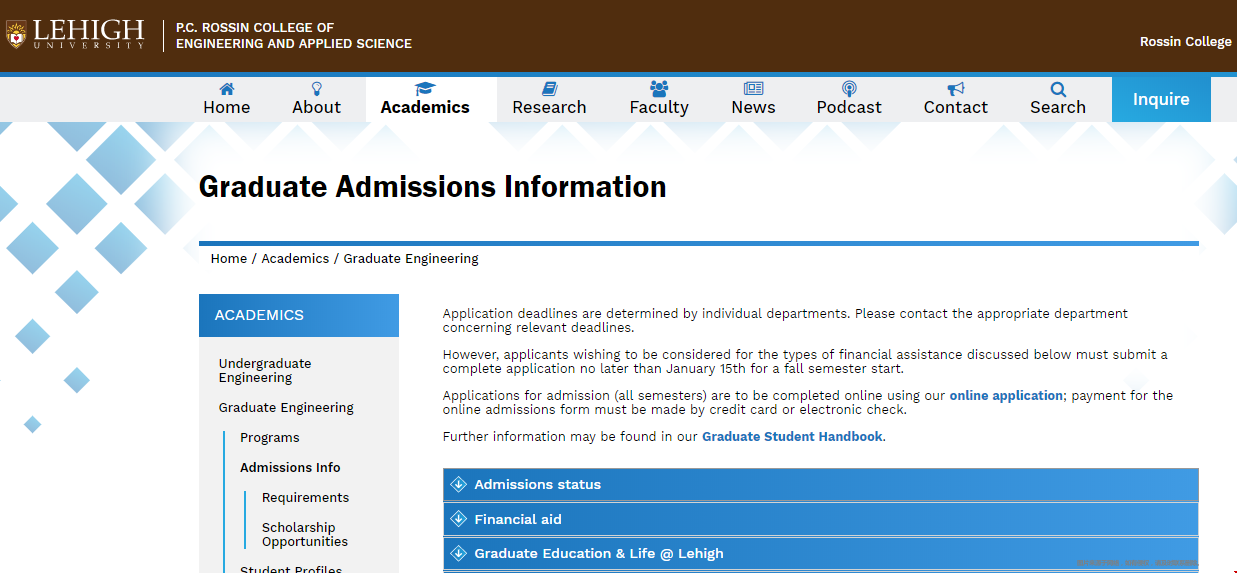Viewport: 1237px width, 573px height.
Task: Click the ACADEMICS sidebar header
Action: (299, 315)
